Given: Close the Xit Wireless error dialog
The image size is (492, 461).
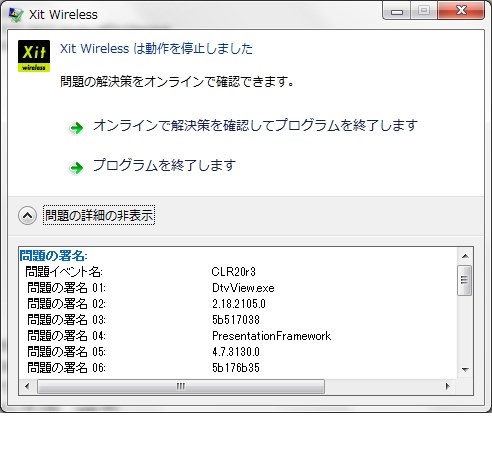Looking at the screenshot, I should tap(461, 11).
